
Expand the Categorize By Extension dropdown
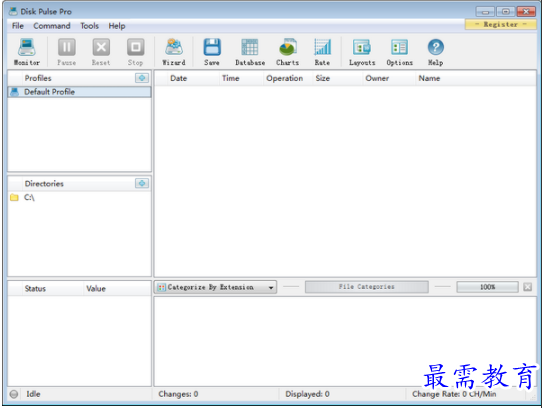(215, 287)
